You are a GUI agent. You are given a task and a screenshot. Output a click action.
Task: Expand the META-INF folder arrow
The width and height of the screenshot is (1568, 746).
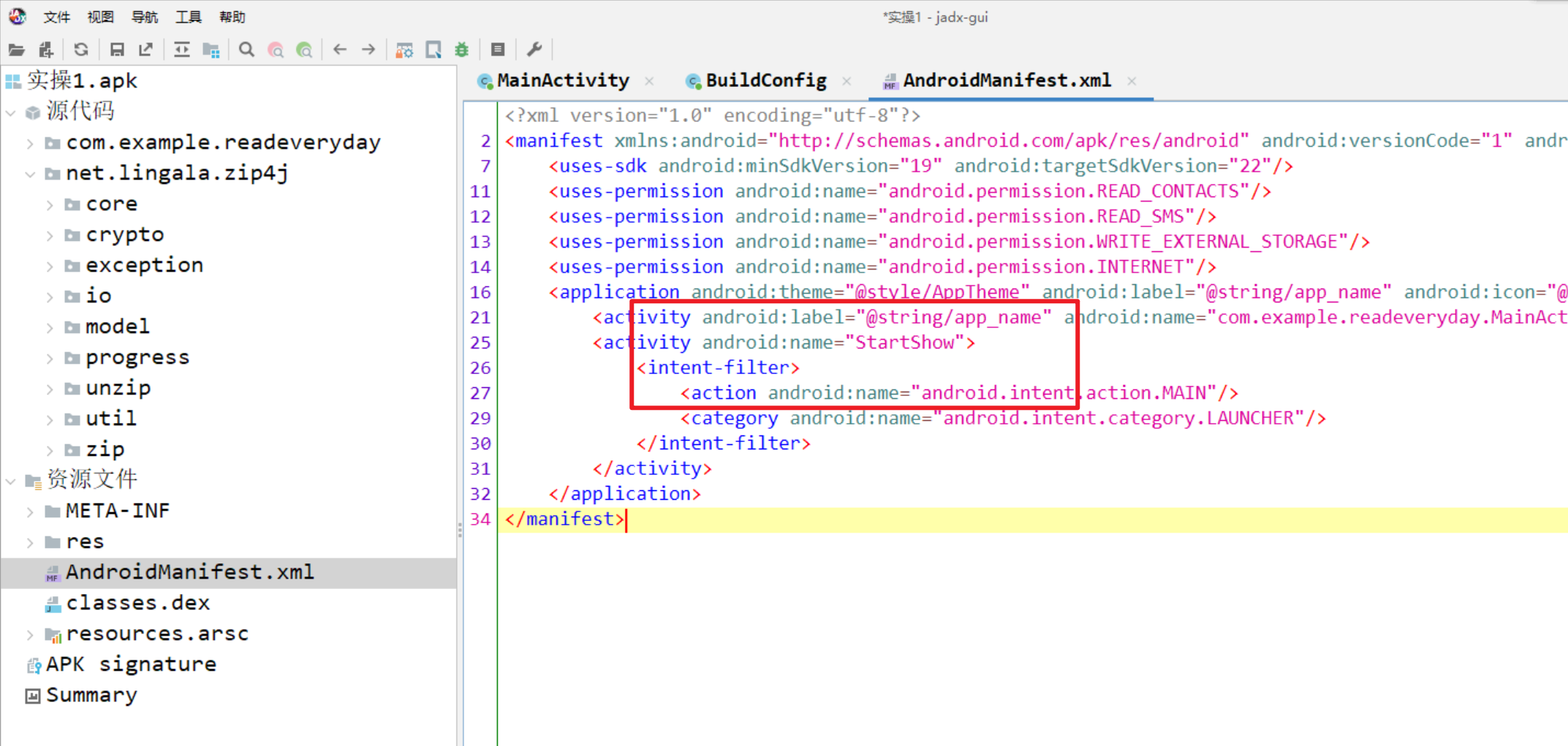pyautogui.click(x=30, y=511)
